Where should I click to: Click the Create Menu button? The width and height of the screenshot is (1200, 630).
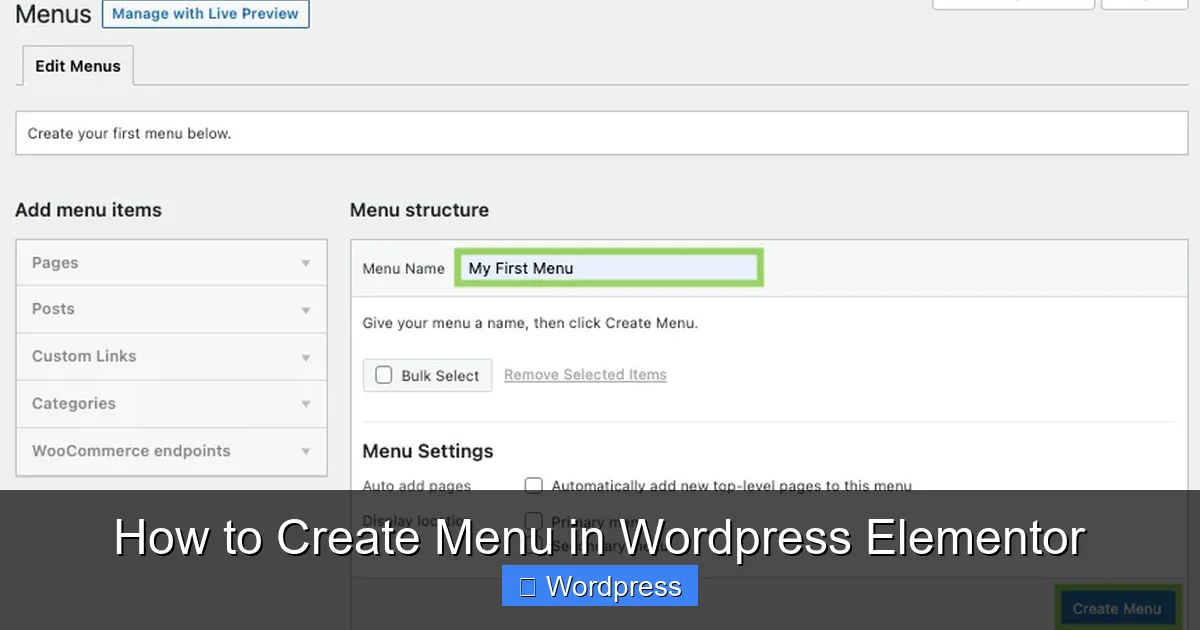(1117, 608)
